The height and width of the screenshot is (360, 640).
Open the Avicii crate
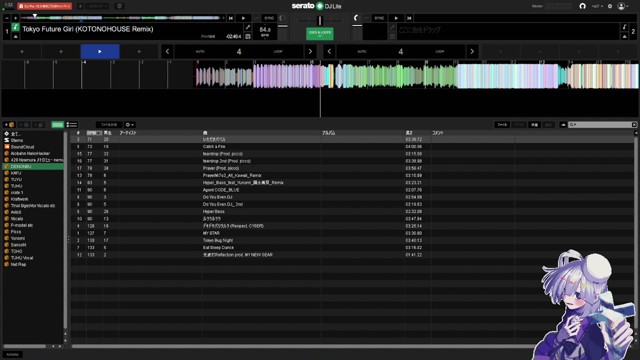click(x=33, y=212)
